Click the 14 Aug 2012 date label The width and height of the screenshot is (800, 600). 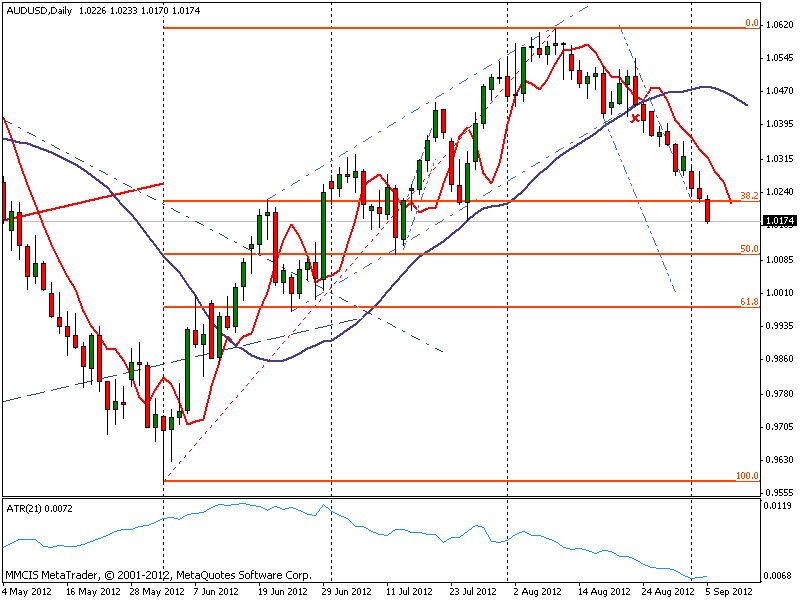tap(604, 592)
